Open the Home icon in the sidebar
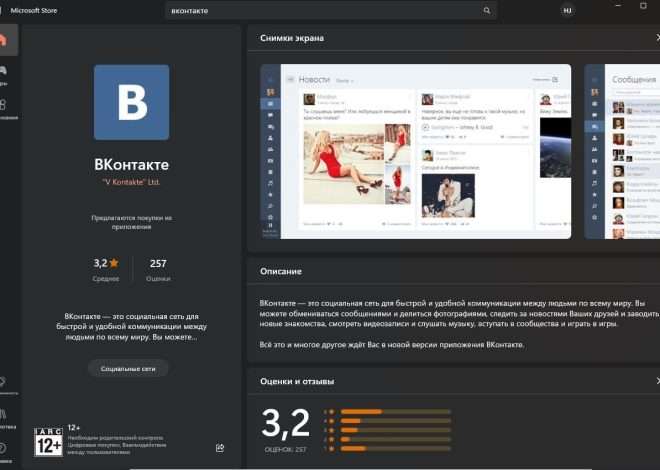 click(x=3, y=41)
